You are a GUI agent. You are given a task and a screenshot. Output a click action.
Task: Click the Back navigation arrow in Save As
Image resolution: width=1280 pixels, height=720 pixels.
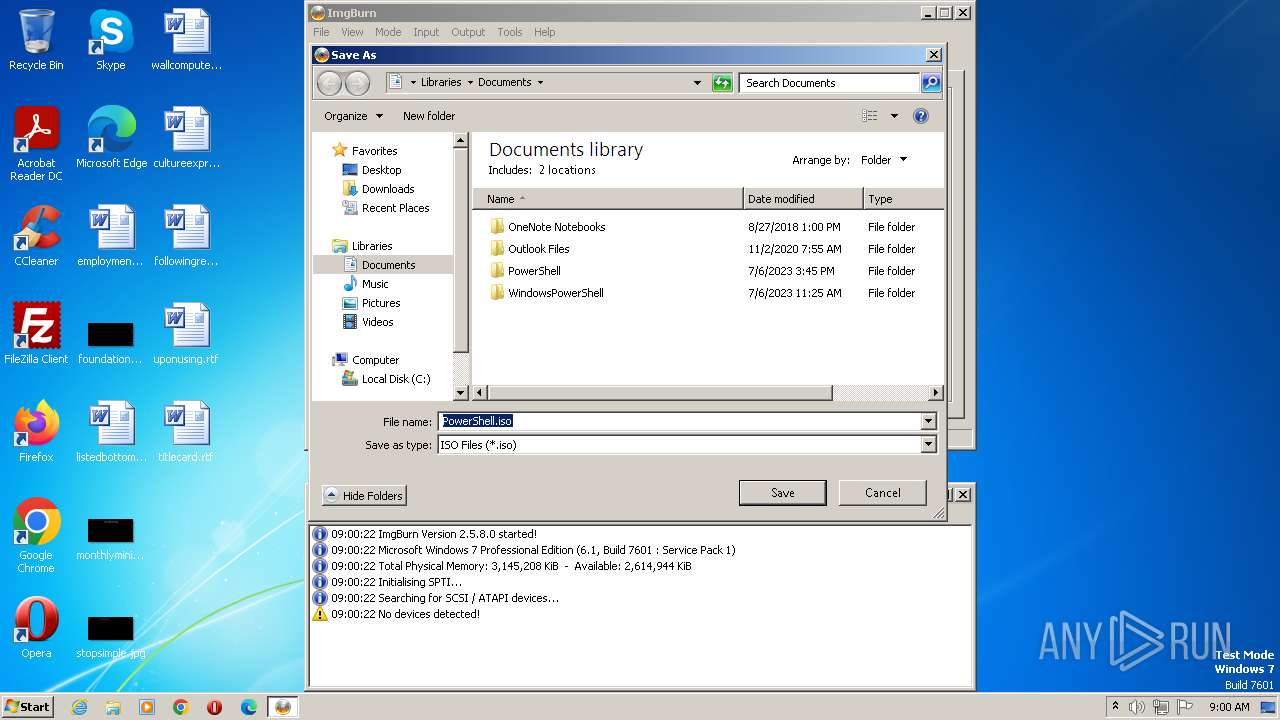[330, 83]
